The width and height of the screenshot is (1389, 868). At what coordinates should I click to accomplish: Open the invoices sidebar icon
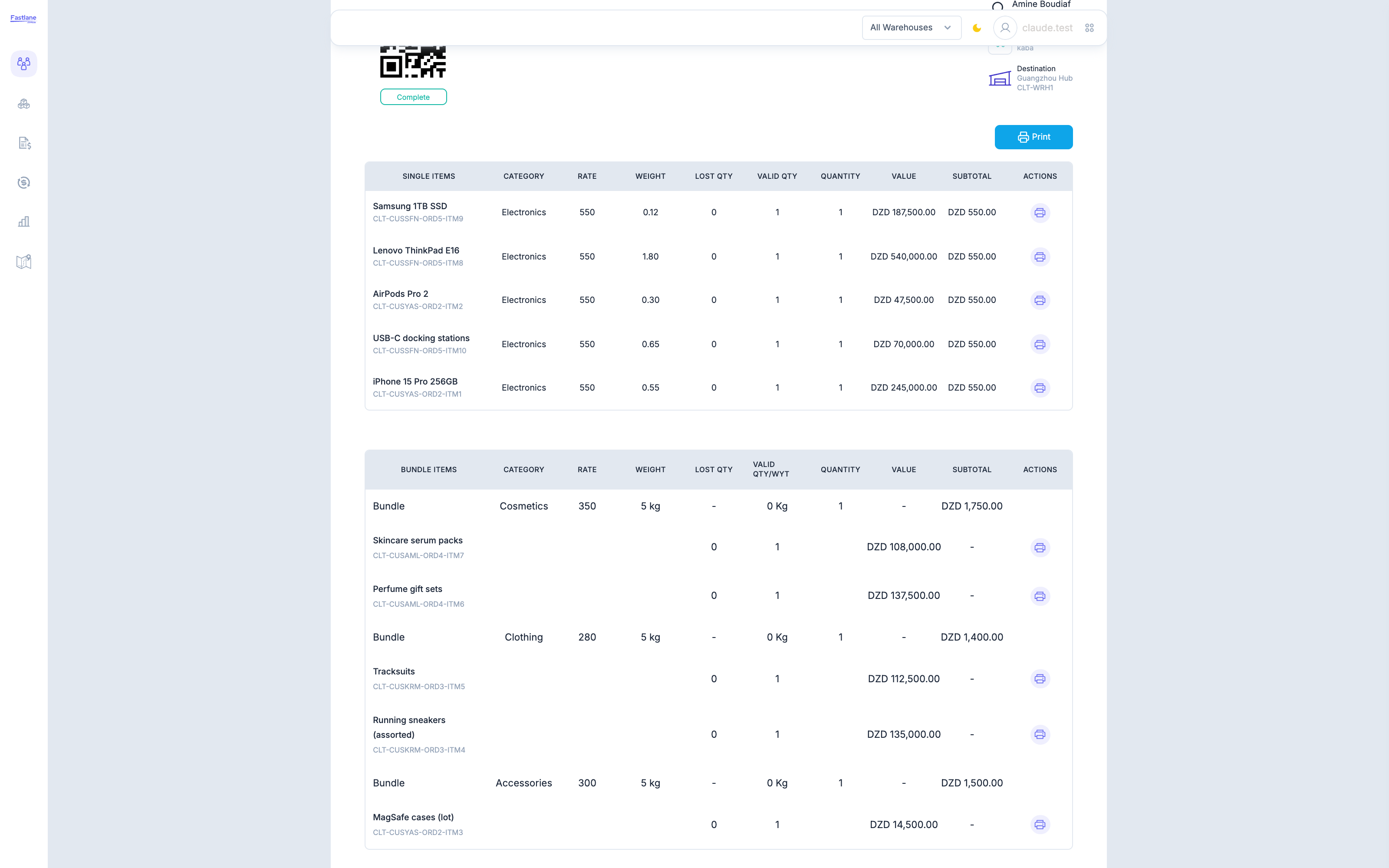23,143
